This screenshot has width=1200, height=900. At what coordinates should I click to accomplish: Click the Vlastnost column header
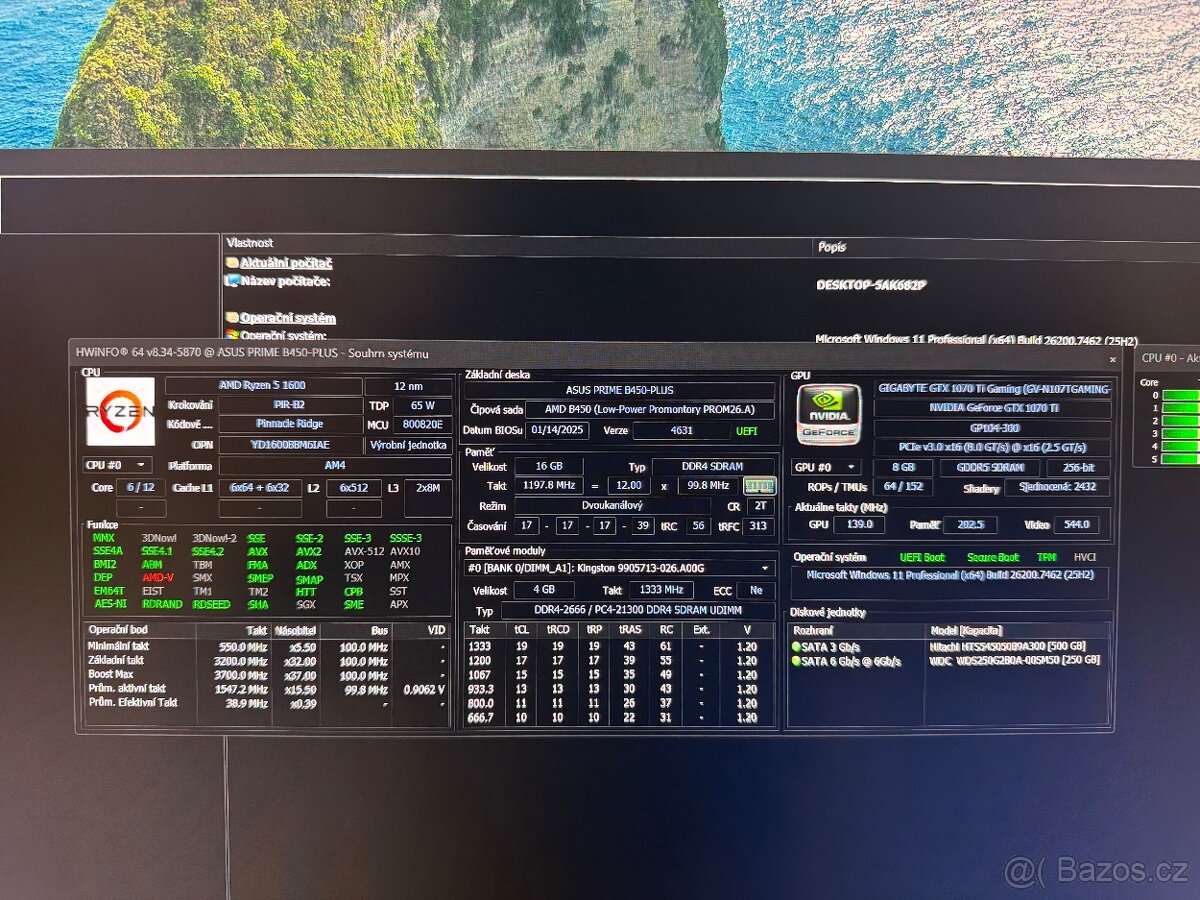tap(250, 243)
